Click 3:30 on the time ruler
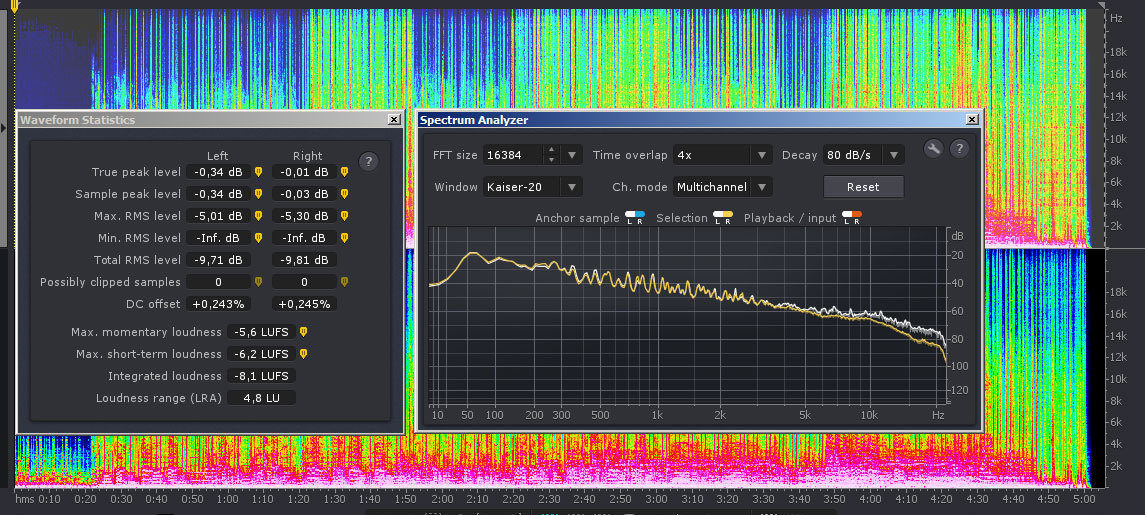The width and height of the screenshot is (1145, 515). (x=763, y=499)
